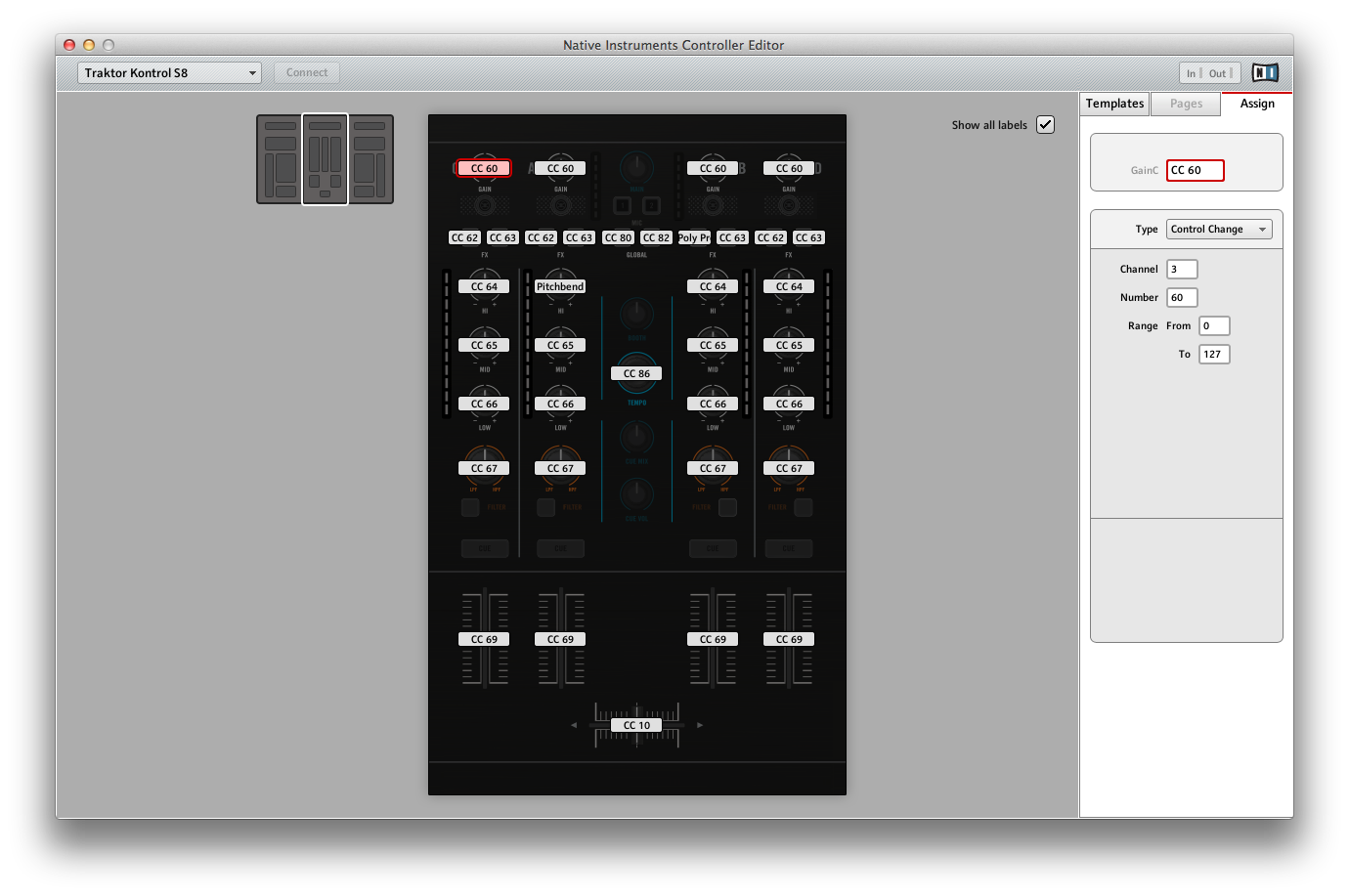
Task: Click the left arrow beside the crossfader
Action: tap(574, 725)
